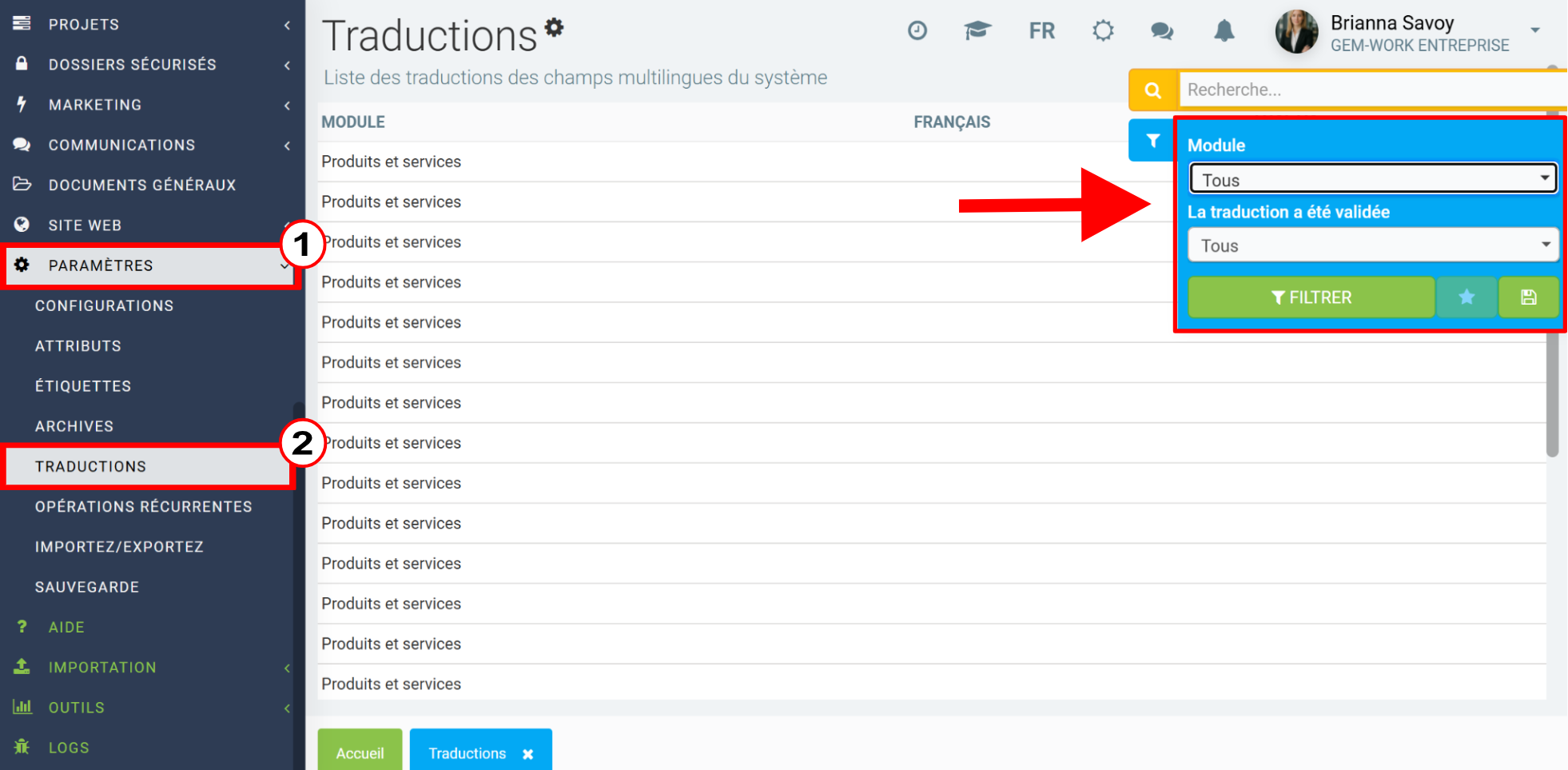Open MARKETING sidebar menu
This screenshot has height=770, width=1568.
tap(95, 105)
